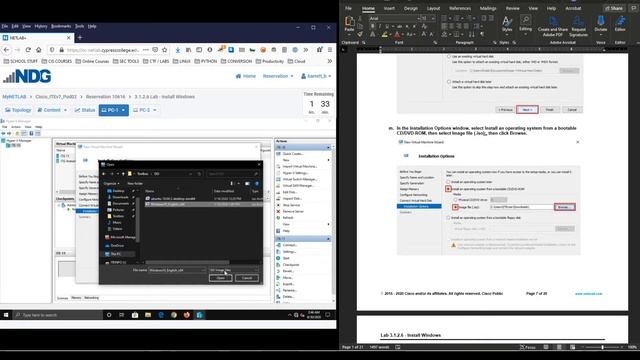640x360 pixels.
Task: Open Word Insert ribbon tab
Action: (389, 8)
